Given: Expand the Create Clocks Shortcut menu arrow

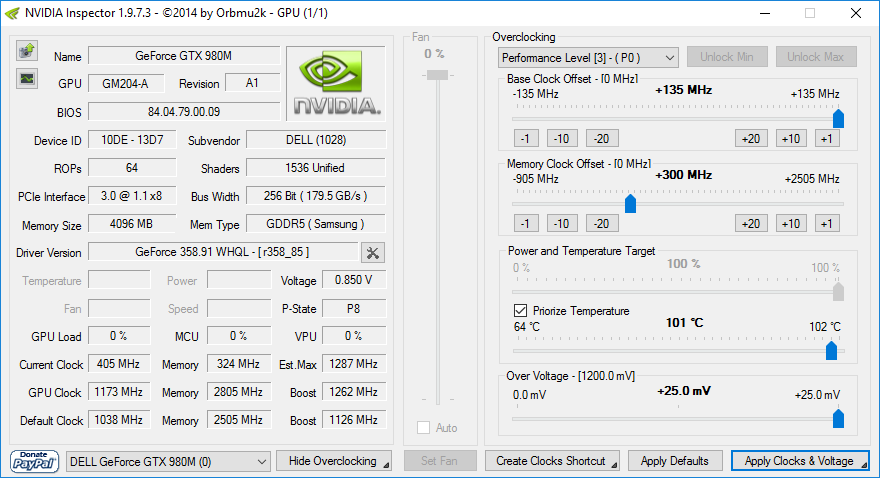Looking at the screenshot, I should [x=615, y=465].
